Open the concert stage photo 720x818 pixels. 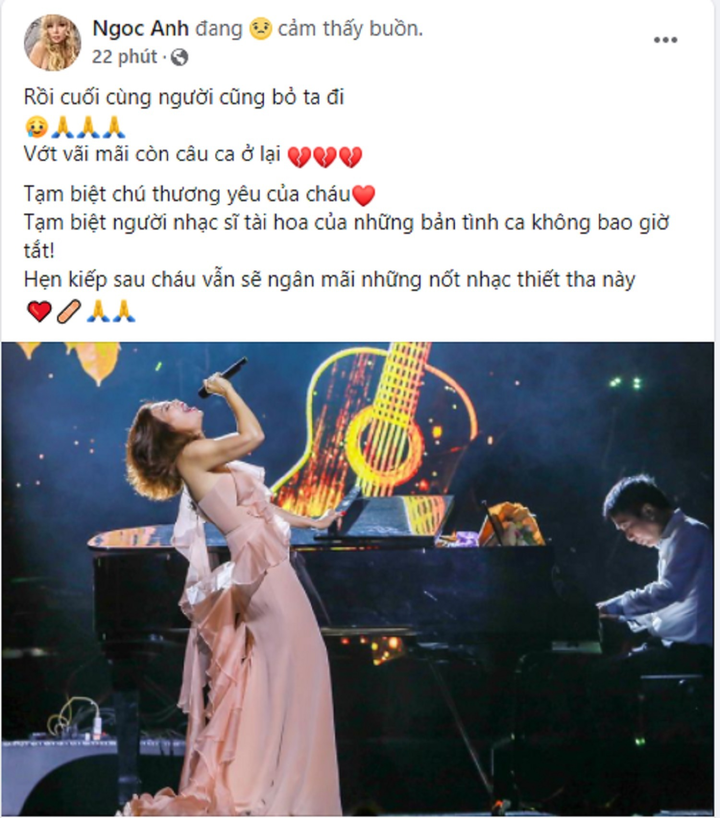click(357, 579)
